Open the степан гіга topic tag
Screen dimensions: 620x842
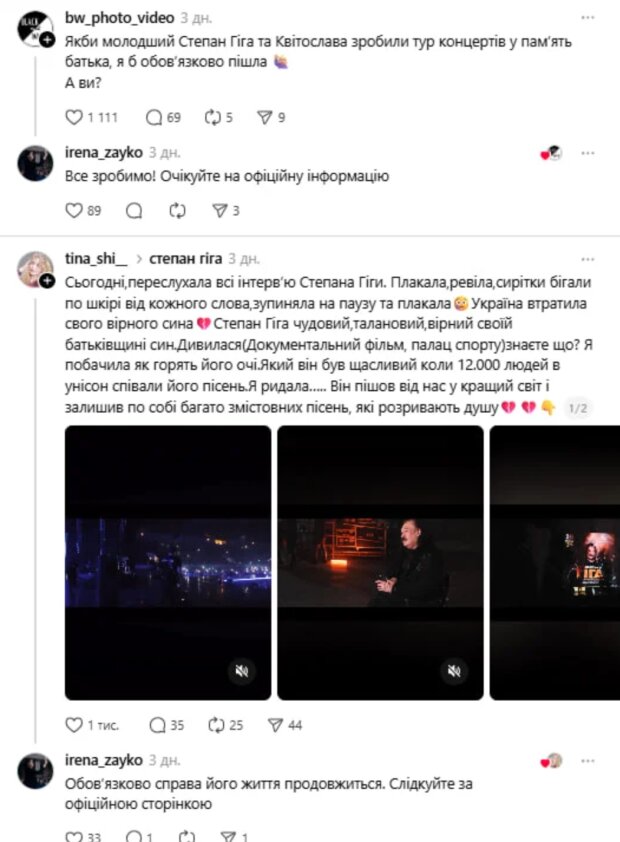[x=185, y=259]
